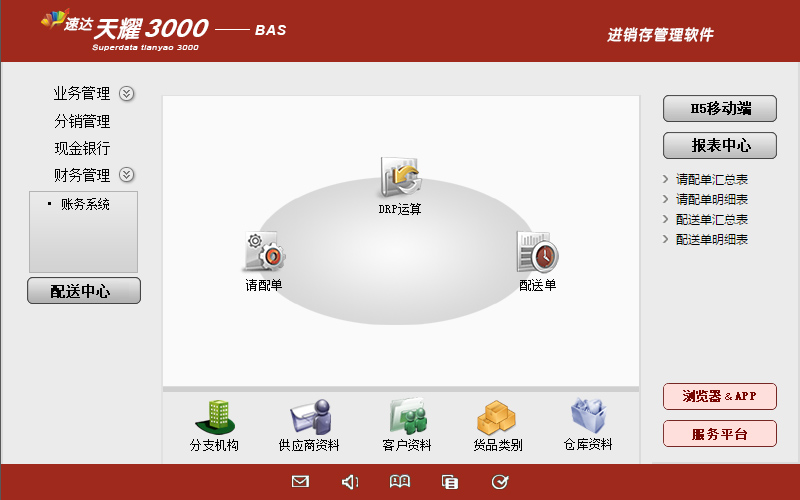Viewport: 800px width, 500px height.
Task: Open the book icon in bottom bar
Action: pos(399,482)
